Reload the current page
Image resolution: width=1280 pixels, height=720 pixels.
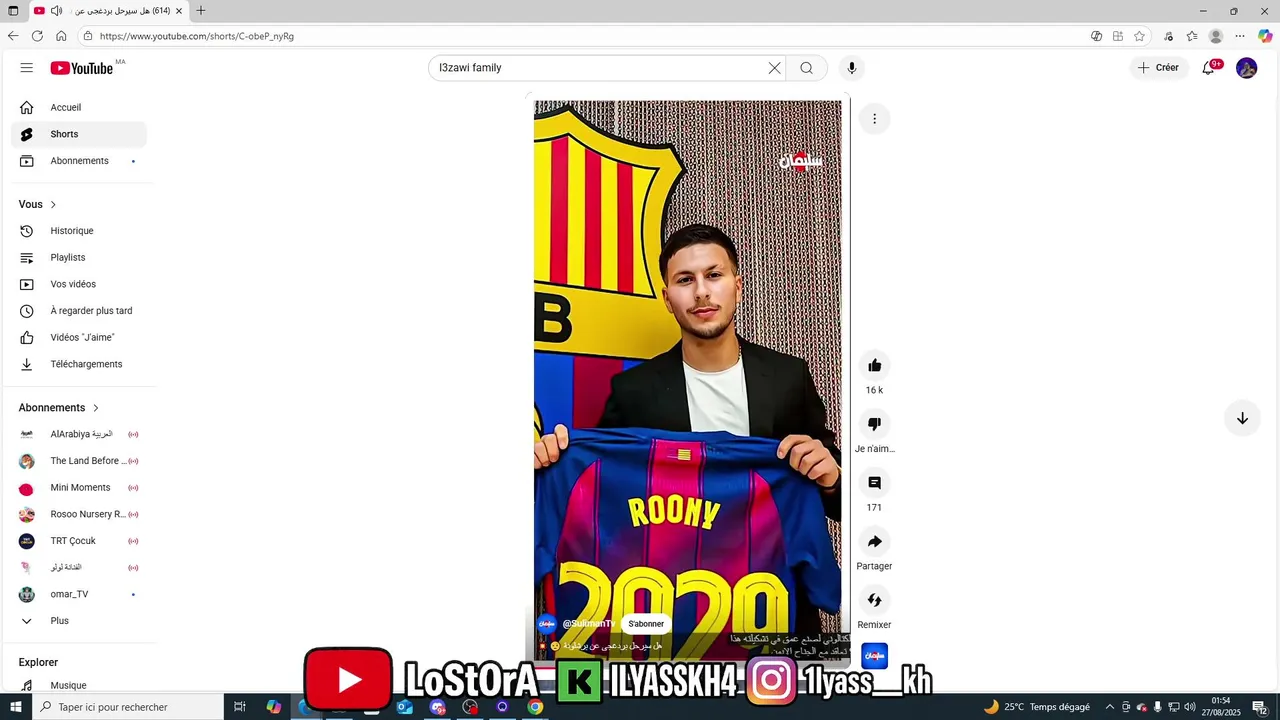[x=37, y=36]
